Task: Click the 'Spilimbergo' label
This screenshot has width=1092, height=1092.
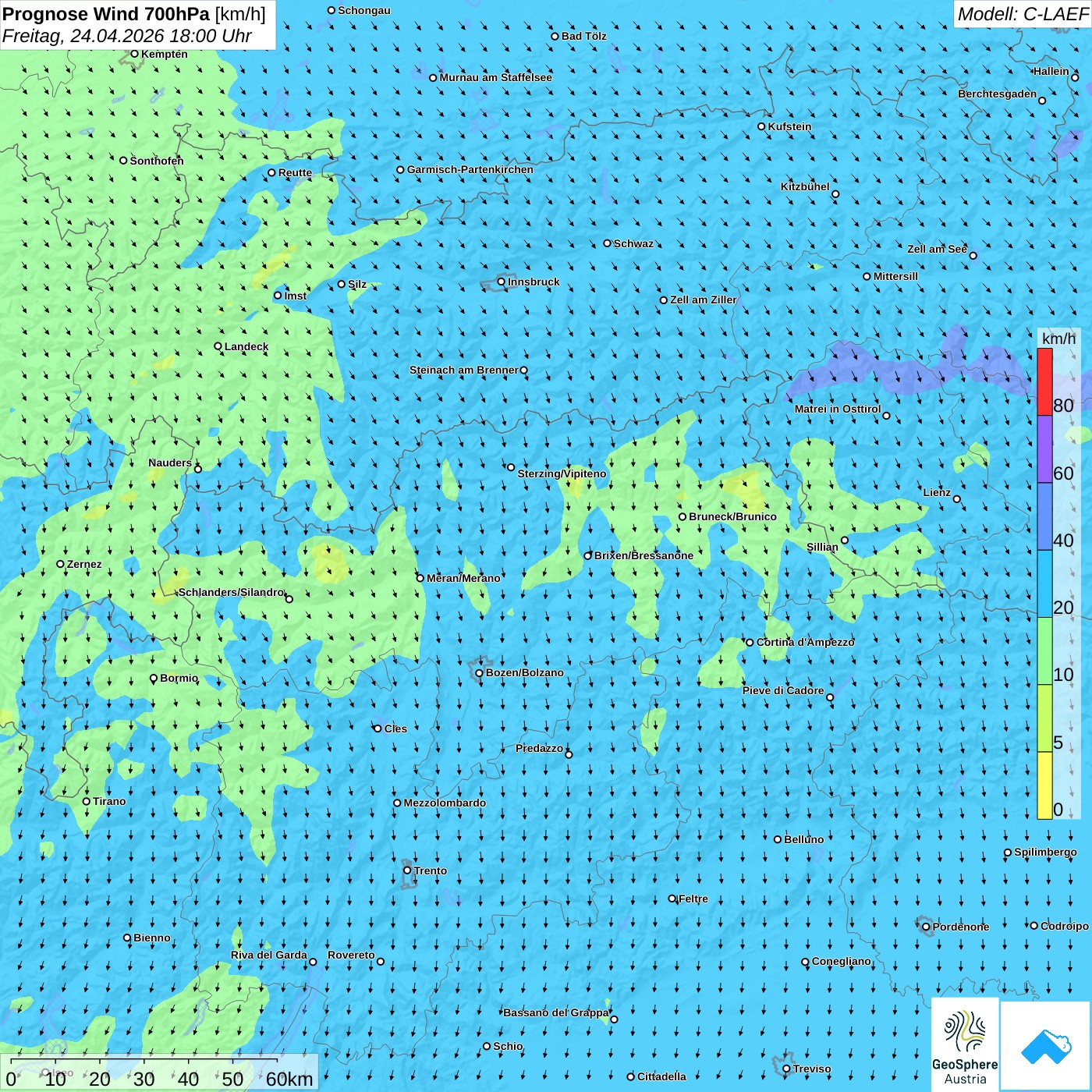Action: point(1046,852)
